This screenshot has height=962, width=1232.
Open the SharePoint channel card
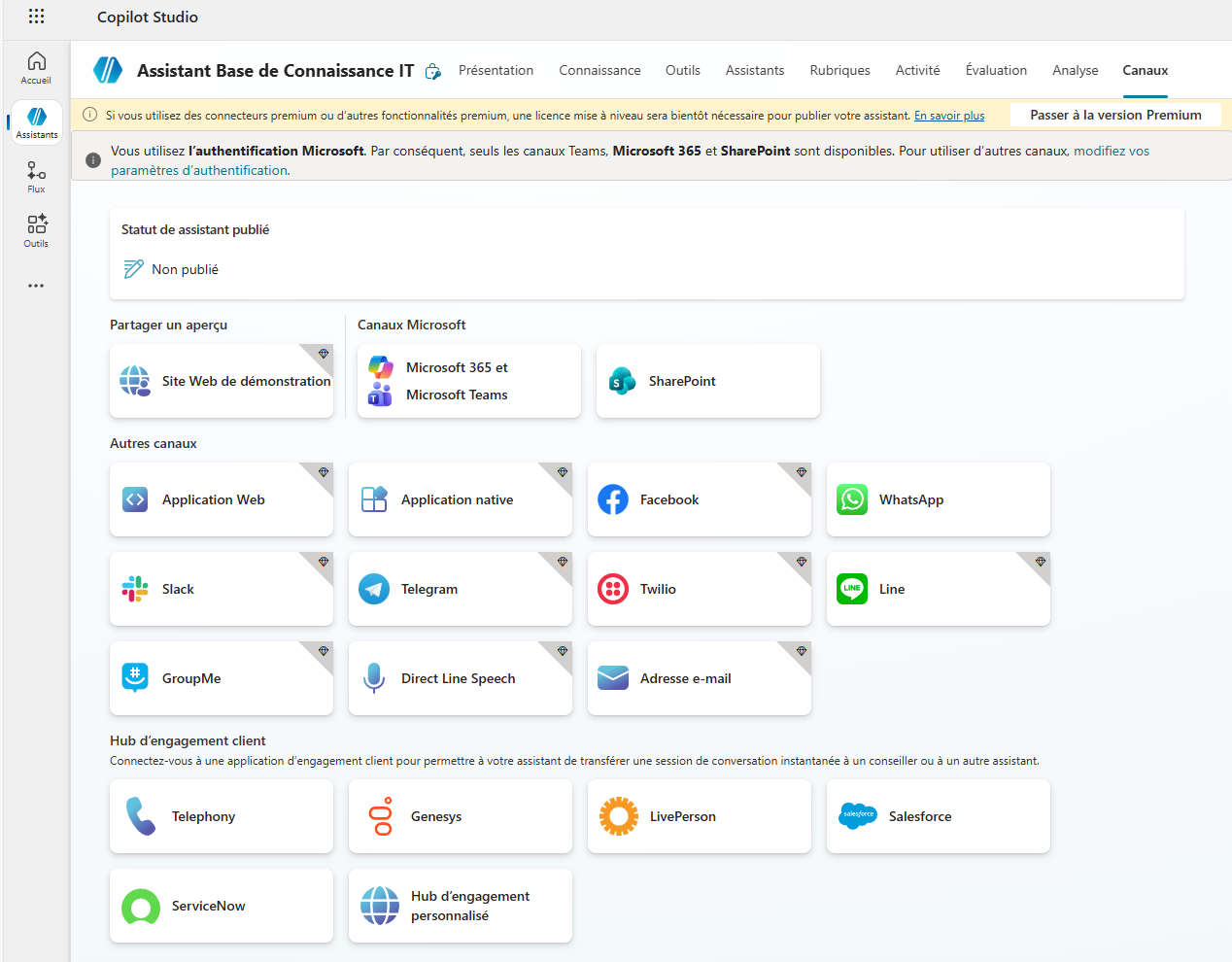(x=707, y=381)
